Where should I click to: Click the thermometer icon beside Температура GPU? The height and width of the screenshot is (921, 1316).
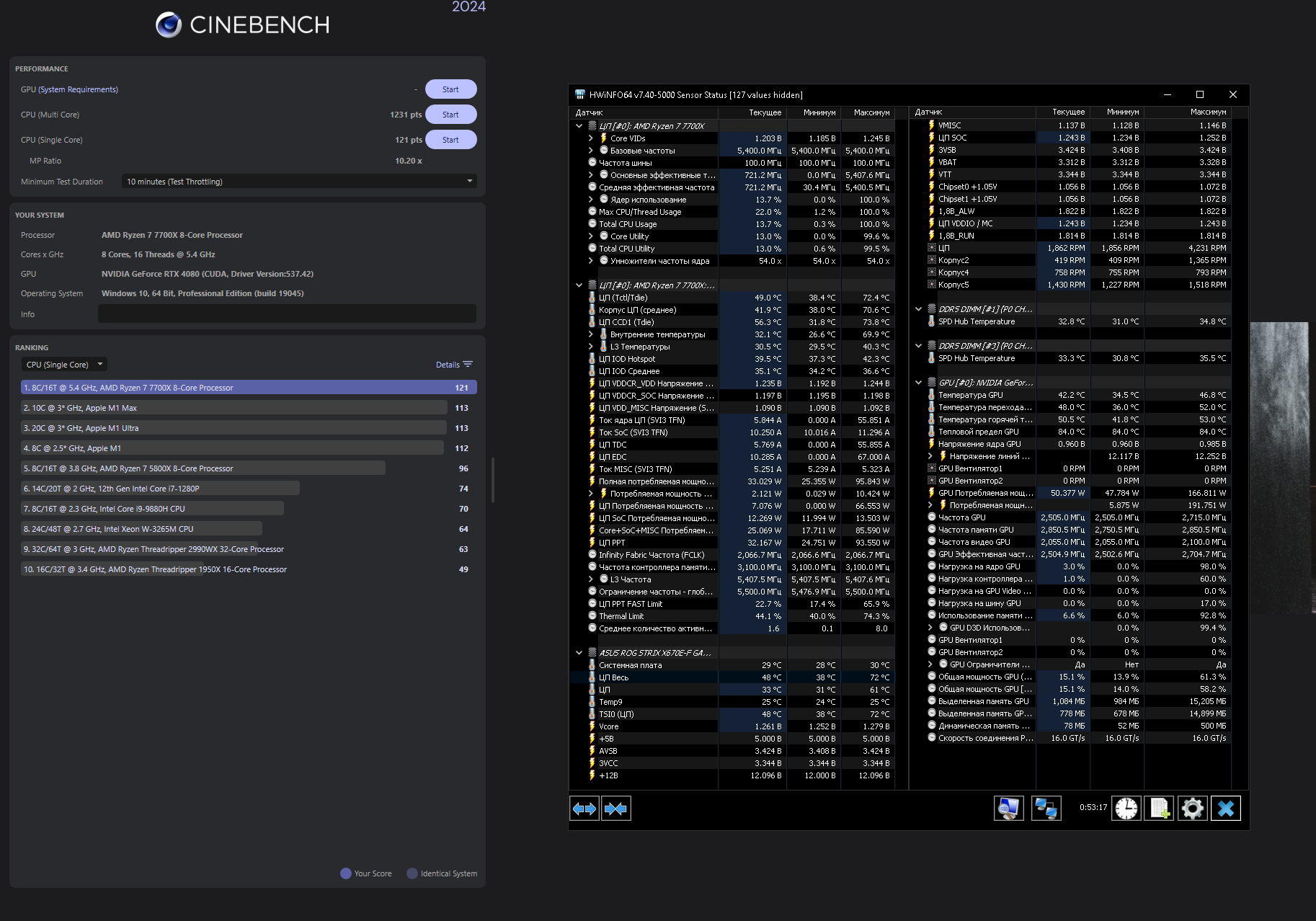click(x=932, y=395)
